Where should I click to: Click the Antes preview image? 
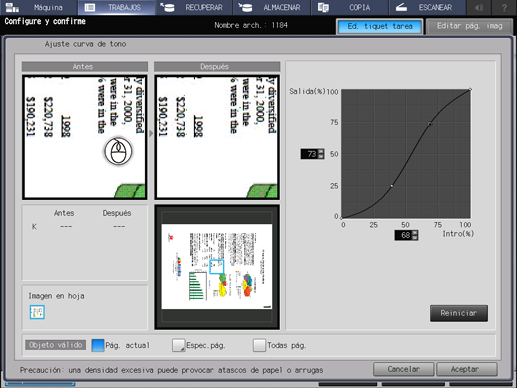coord(85,137)
